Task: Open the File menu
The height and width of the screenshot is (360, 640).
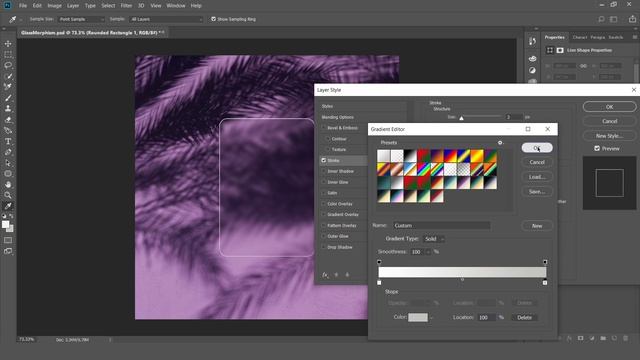Action: tap(23, 6)
